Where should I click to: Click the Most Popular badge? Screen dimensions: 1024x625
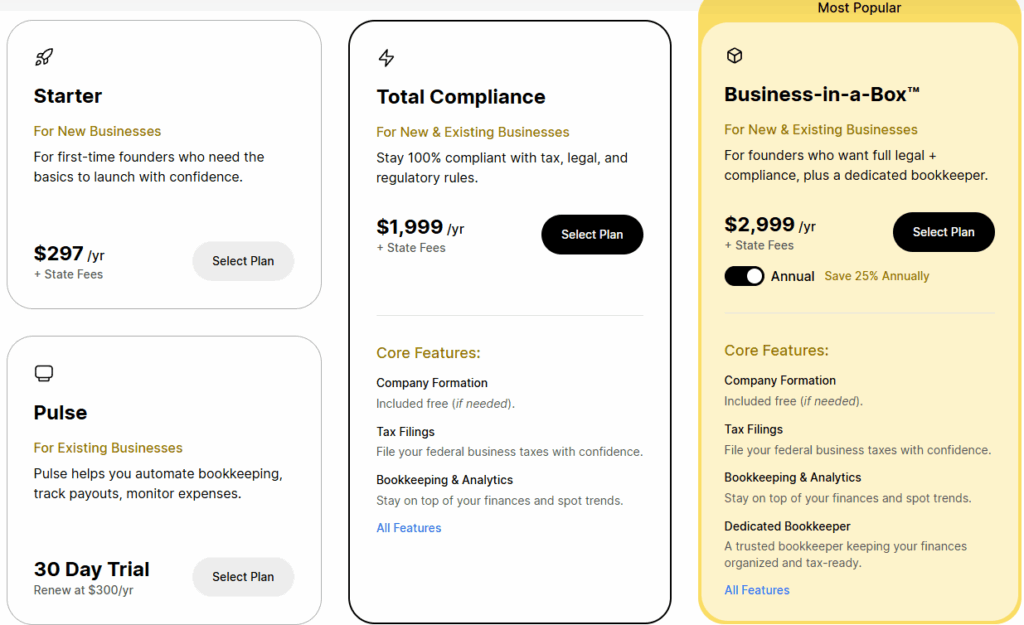859,8
